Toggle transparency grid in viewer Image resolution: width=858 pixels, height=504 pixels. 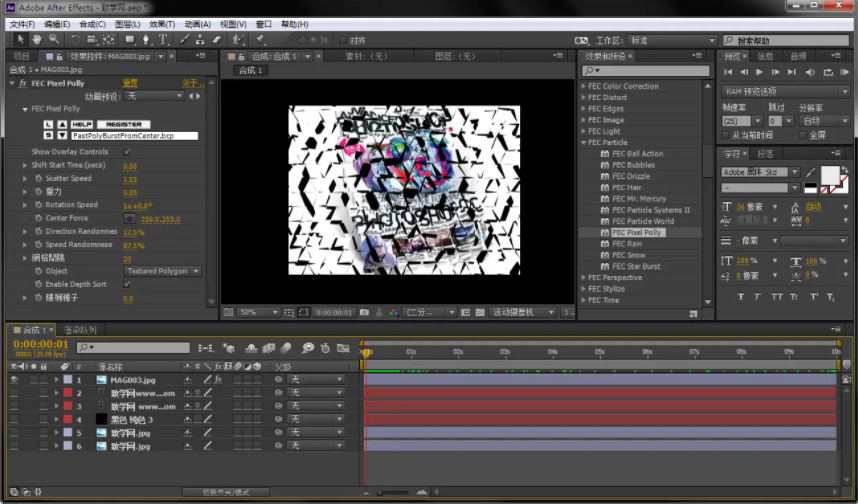click(x=480, y=312)
